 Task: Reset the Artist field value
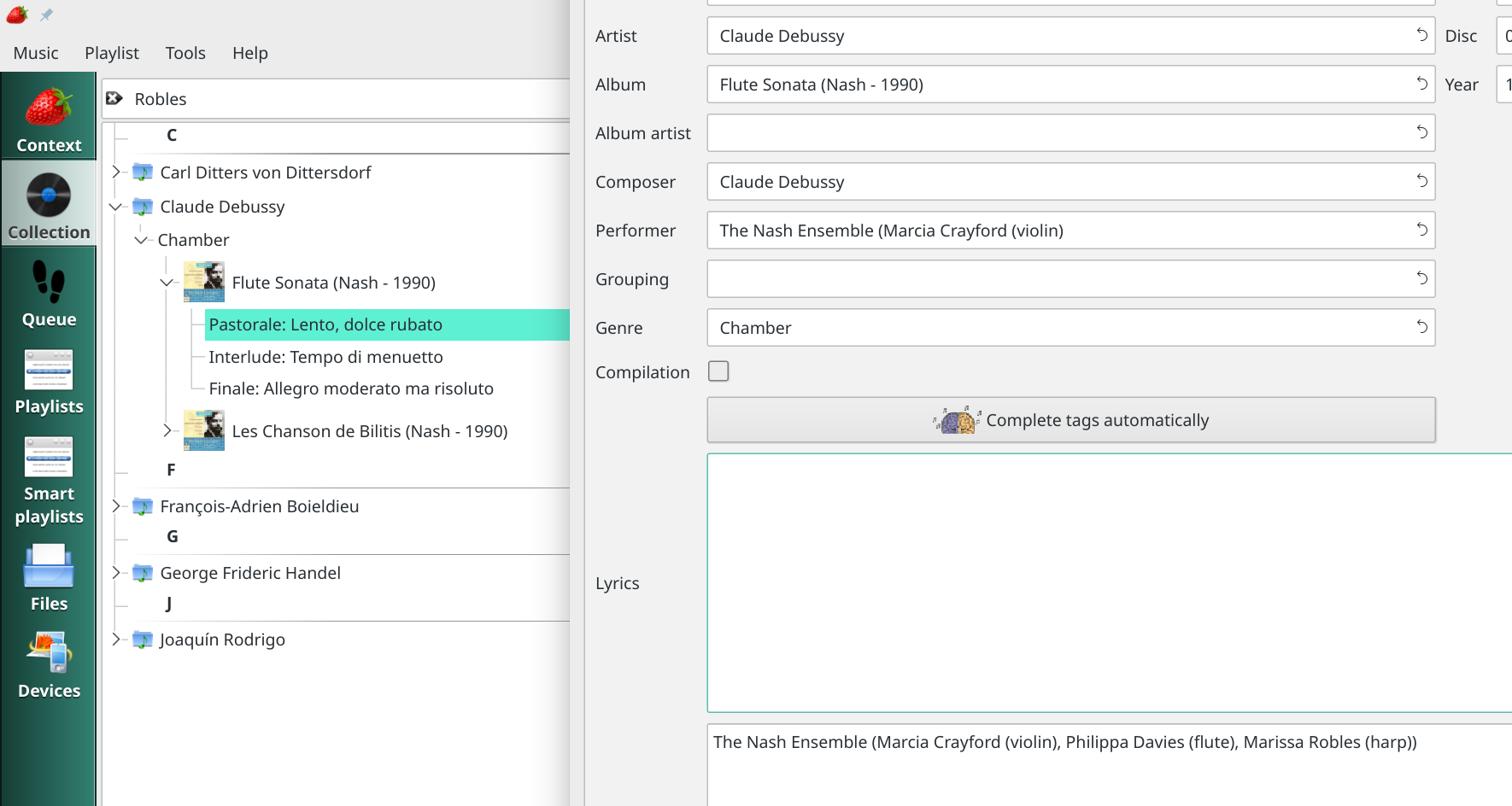(1421, 35)
